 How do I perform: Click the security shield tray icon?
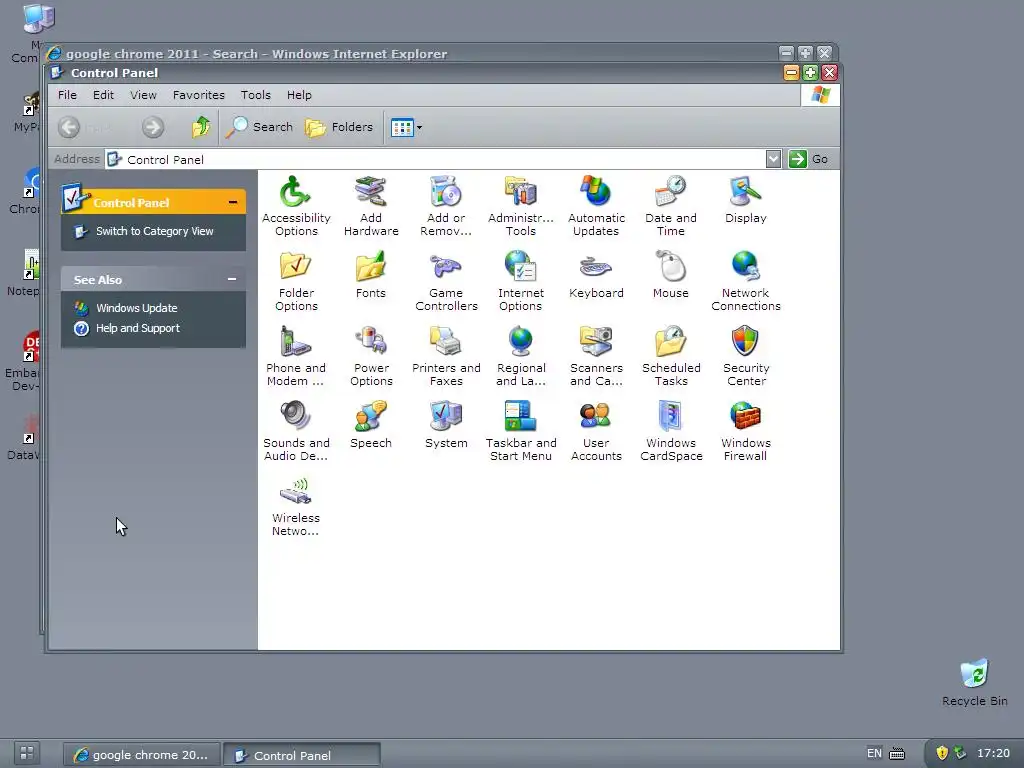coord(942,753)
